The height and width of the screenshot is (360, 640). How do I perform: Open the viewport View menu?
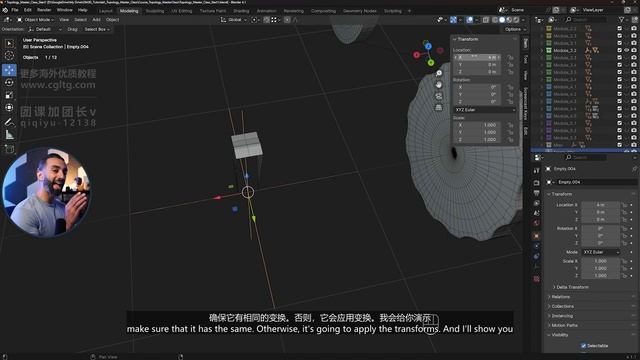[64, 20]
